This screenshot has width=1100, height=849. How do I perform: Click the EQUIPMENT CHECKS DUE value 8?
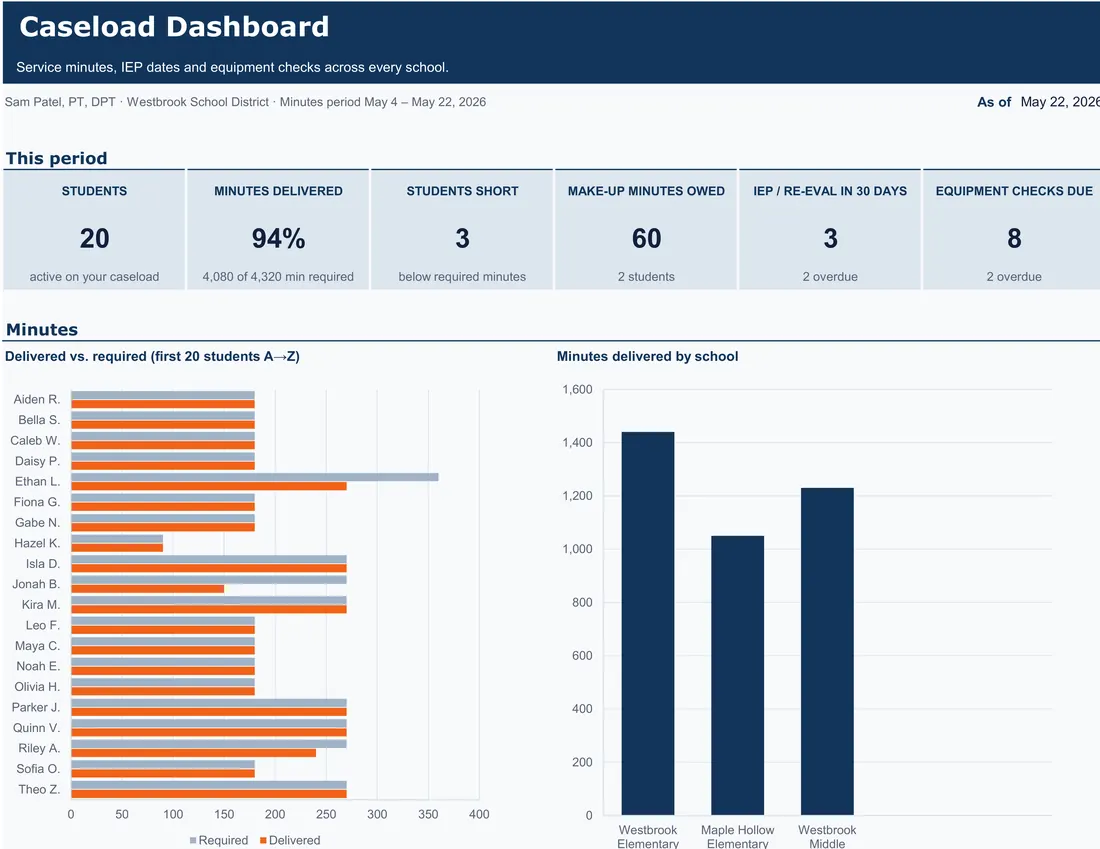1014,239
